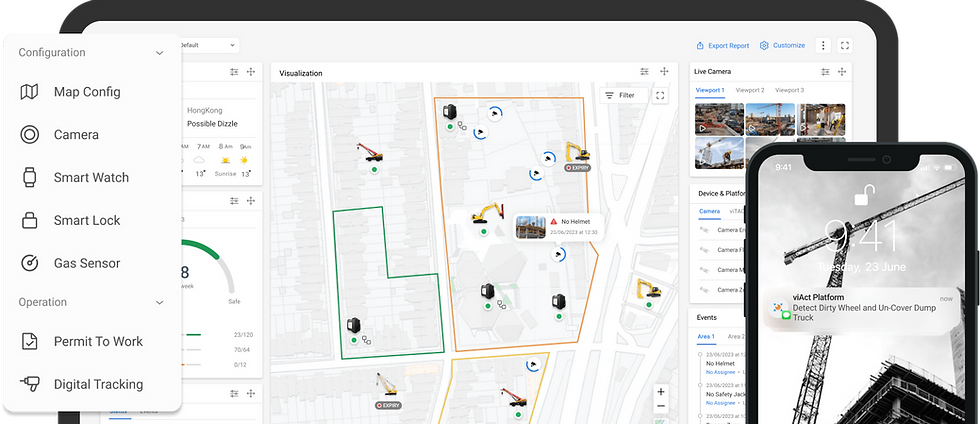Zoom in the map with plus button
The image size is (980, 424).
(x=660, y=392)
